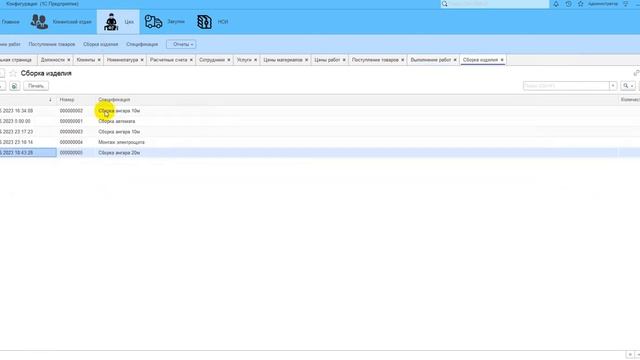
Task: Select the Сборка автомата specification cell
Action: [x=117, y=121]
